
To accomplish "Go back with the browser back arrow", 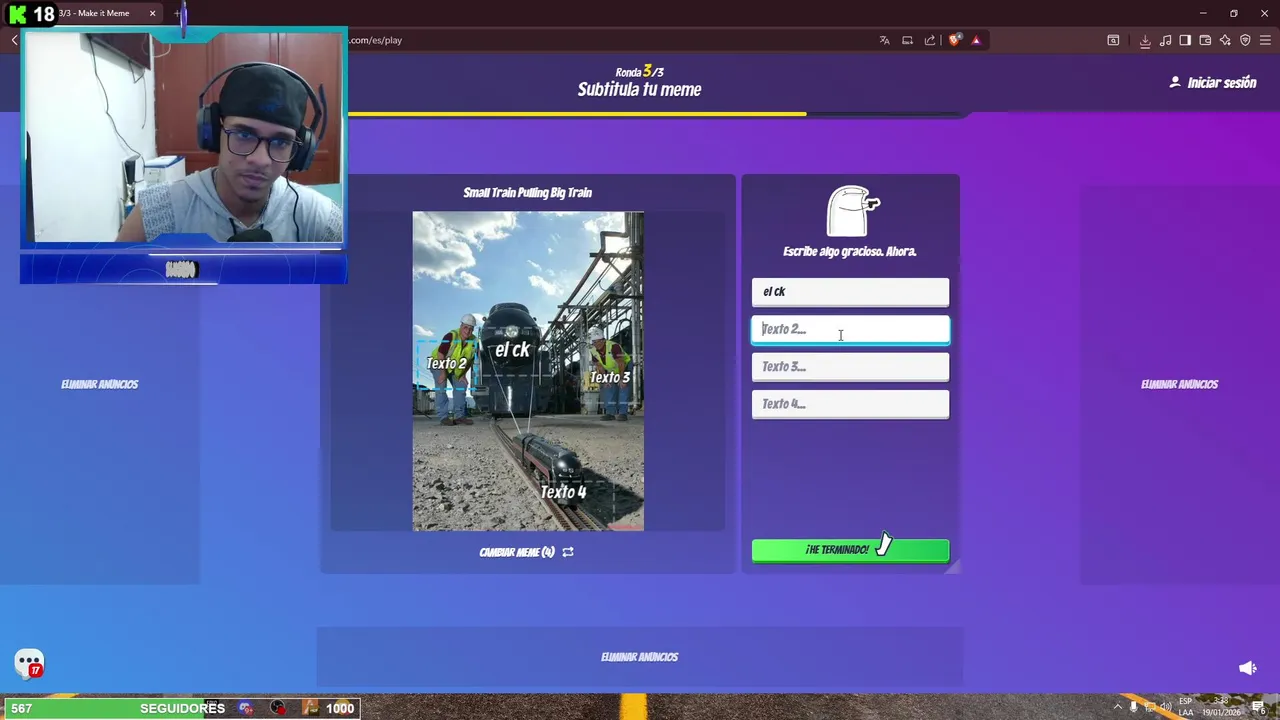I will (14, 40).
